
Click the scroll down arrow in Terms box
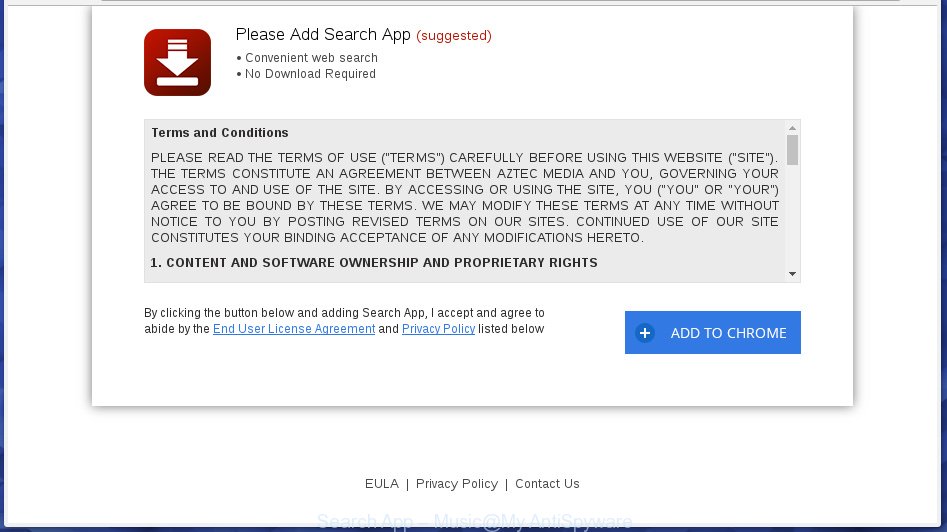[x=792, y=274]
